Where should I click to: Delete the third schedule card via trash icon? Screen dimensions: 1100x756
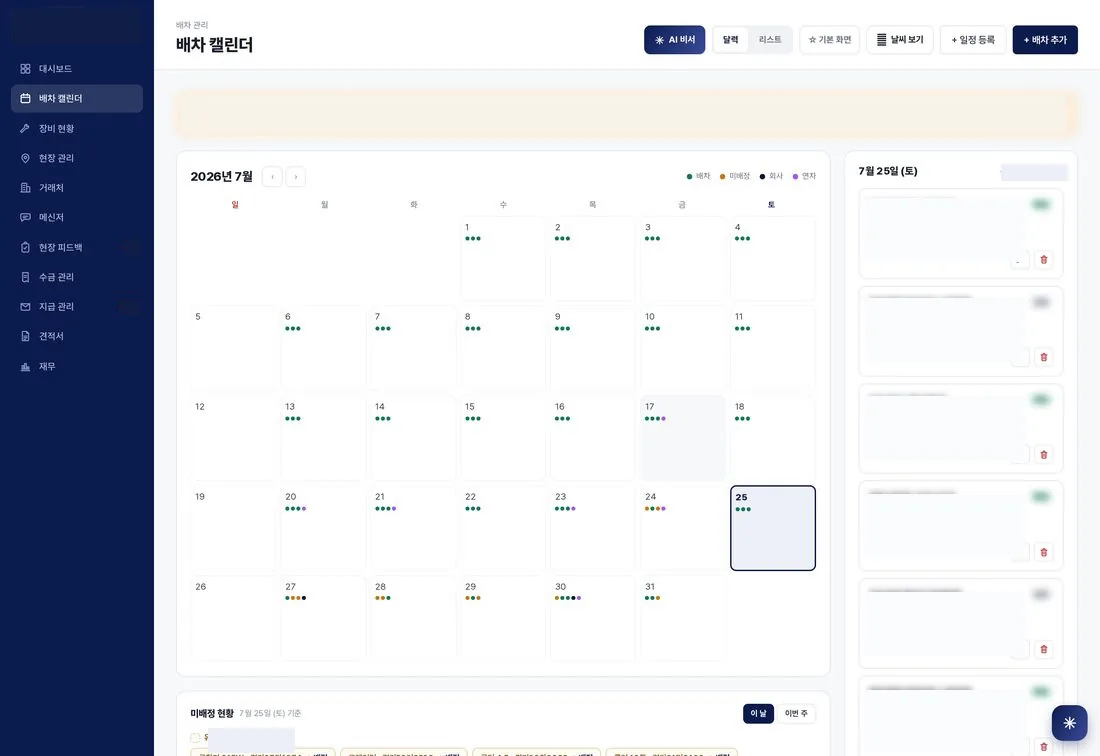[x=1044, y=454]
